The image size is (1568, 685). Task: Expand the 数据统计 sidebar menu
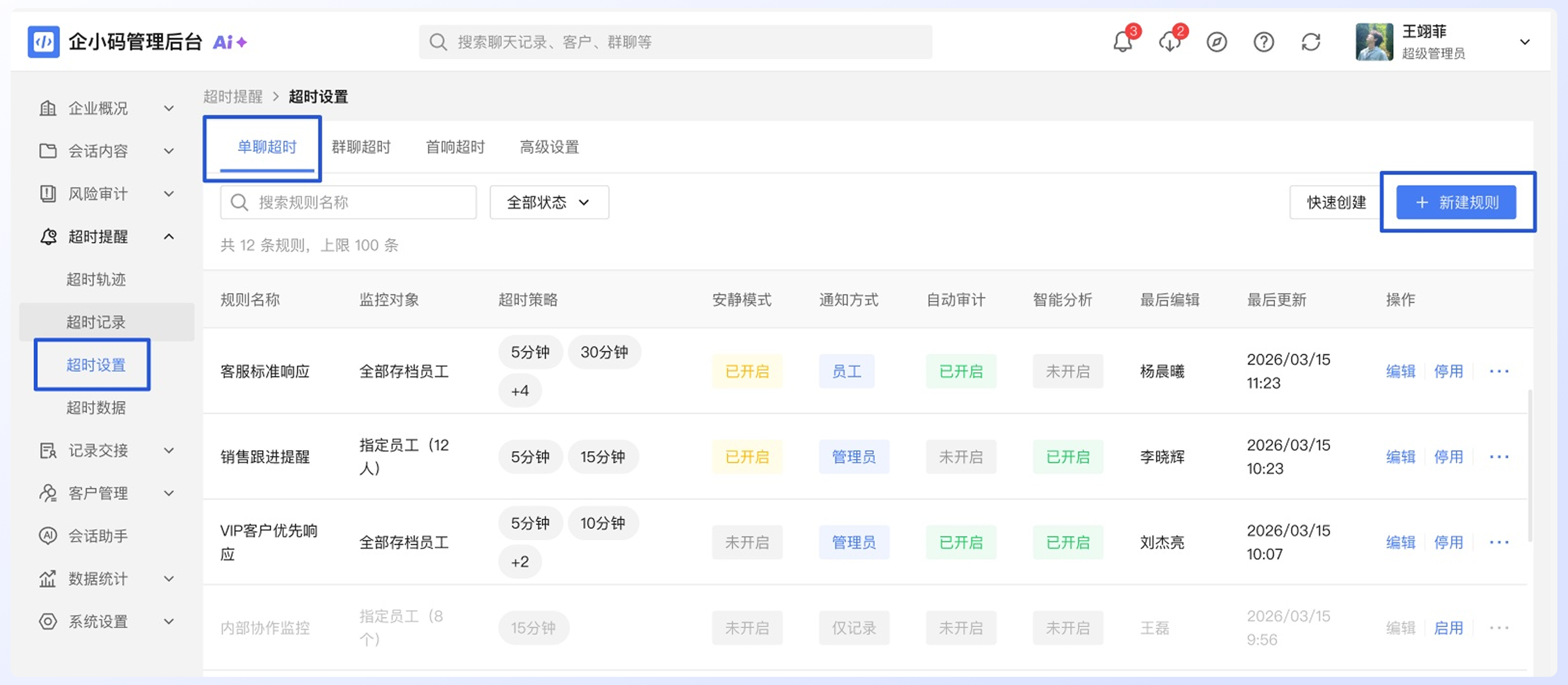[x=107, y=578]
